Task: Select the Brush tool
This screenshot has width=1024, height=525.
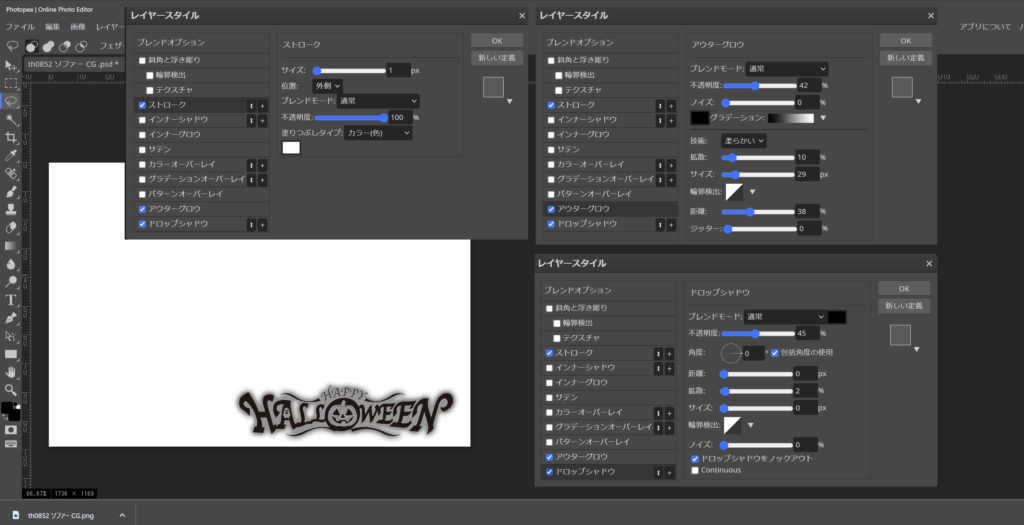Action: pyautogui.click(x=11, y=191)
